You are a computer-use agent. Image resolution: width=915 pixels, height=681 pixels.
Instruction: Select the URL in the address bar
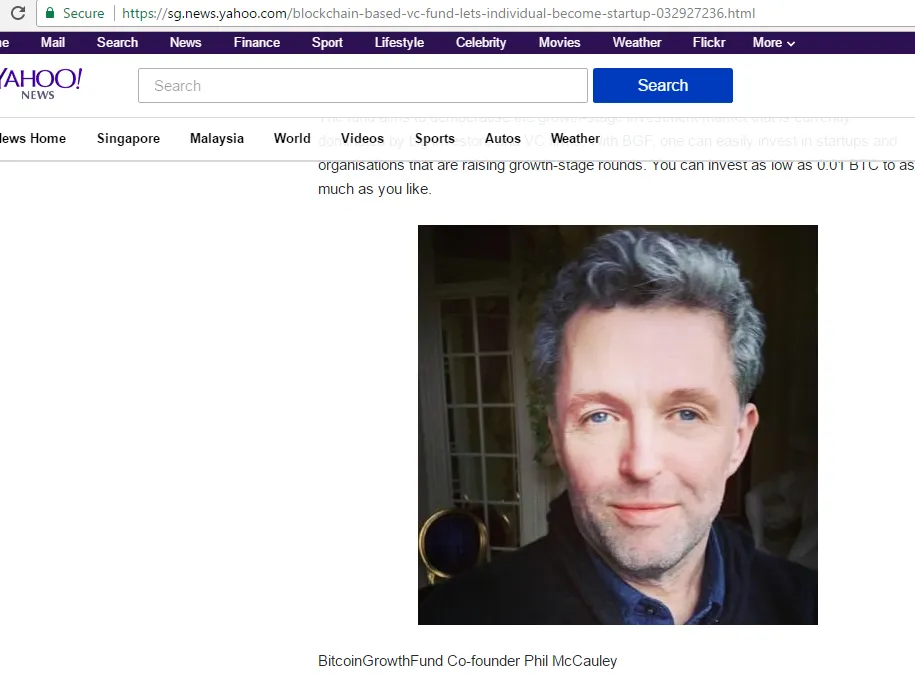(x=438, y=13)
